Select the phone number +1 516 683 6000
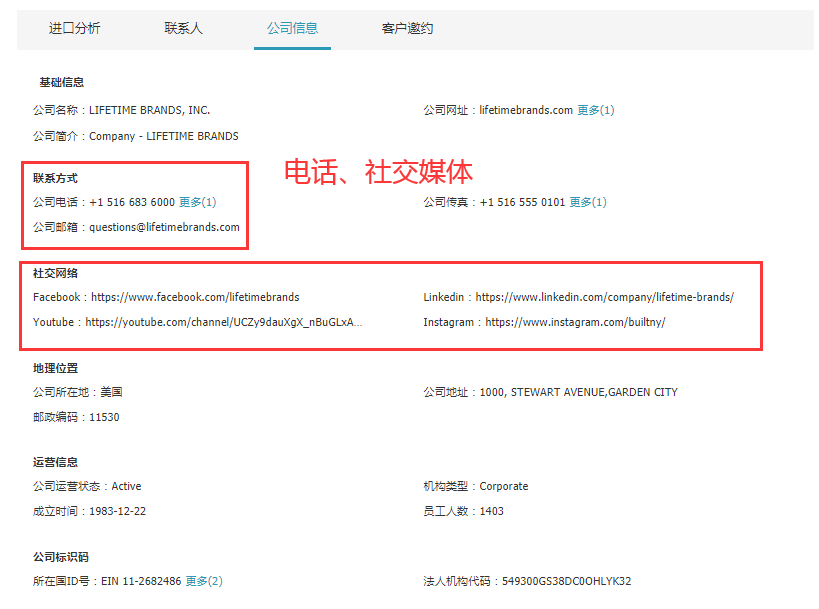819x609 pixels. tap(132, 202)
